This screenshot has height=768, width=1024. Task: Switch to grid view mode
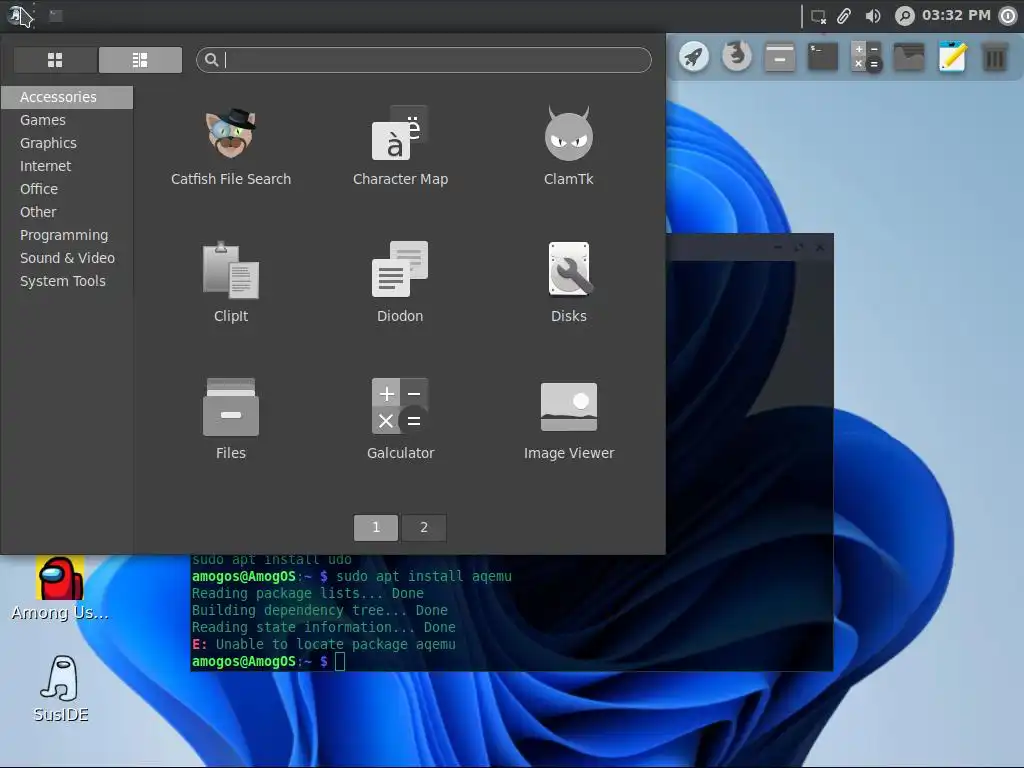coord(56,60)
